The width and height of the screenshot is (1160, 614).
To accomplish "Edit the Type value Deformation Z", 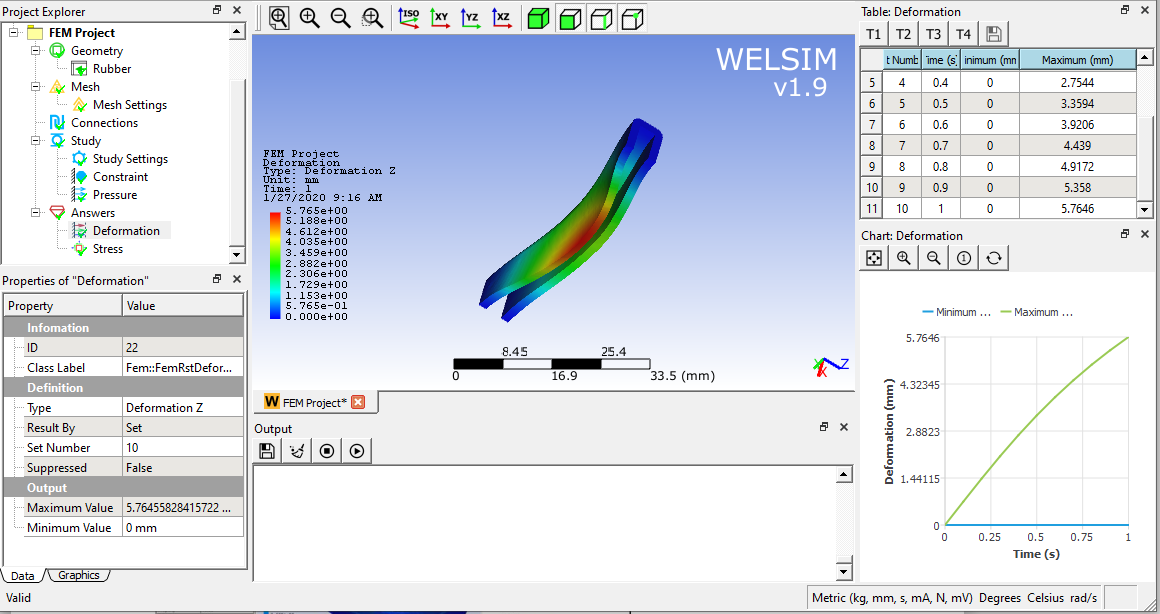I will (183, 408).
